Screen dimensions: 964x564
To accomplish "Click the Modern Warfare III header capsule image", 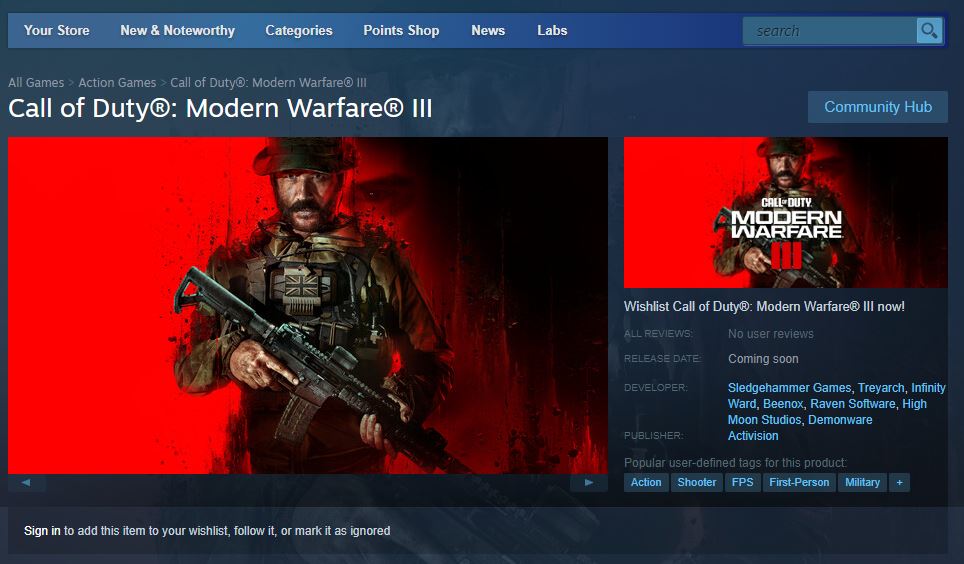I will [786, 212].
